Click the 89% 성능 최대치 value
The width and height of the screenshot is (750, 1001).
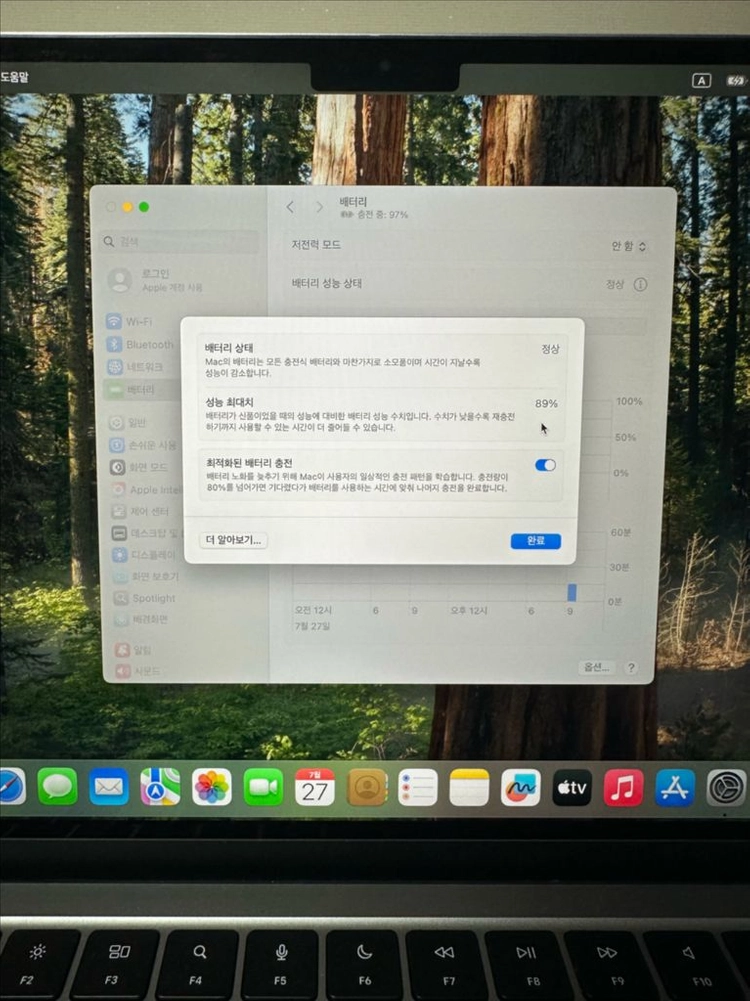546,403
